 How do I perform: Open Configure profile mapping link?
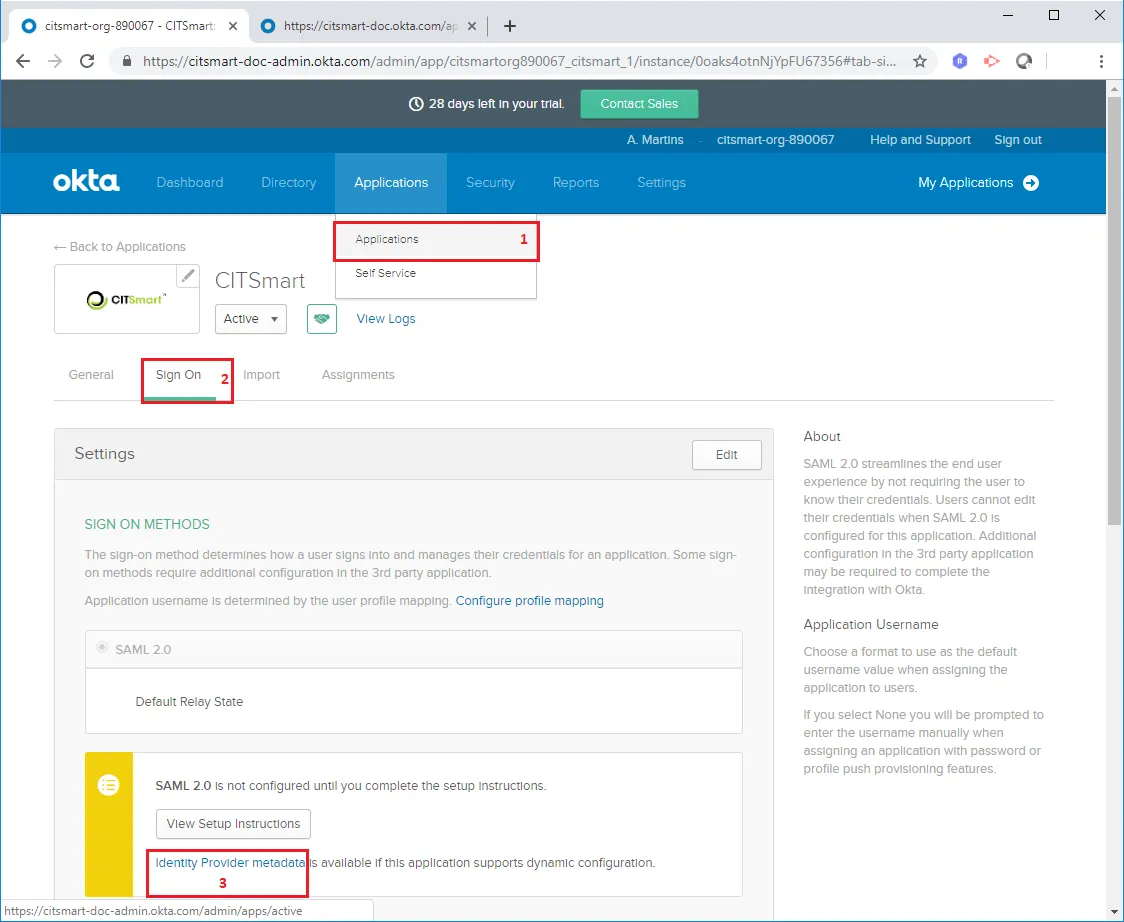click(530, 601)
